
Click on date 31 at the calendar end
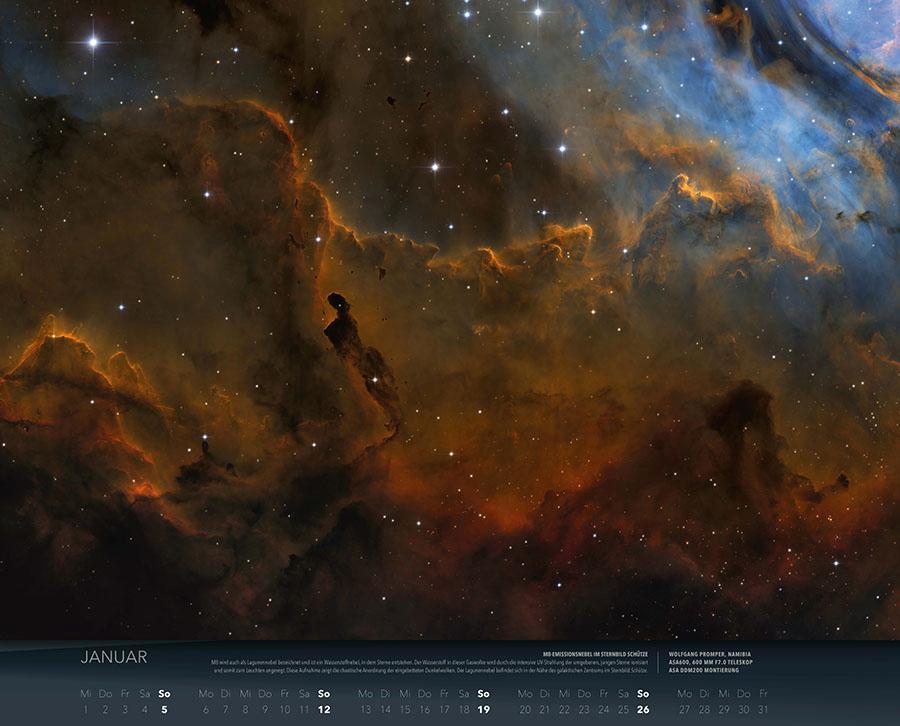tap(763, 709)
